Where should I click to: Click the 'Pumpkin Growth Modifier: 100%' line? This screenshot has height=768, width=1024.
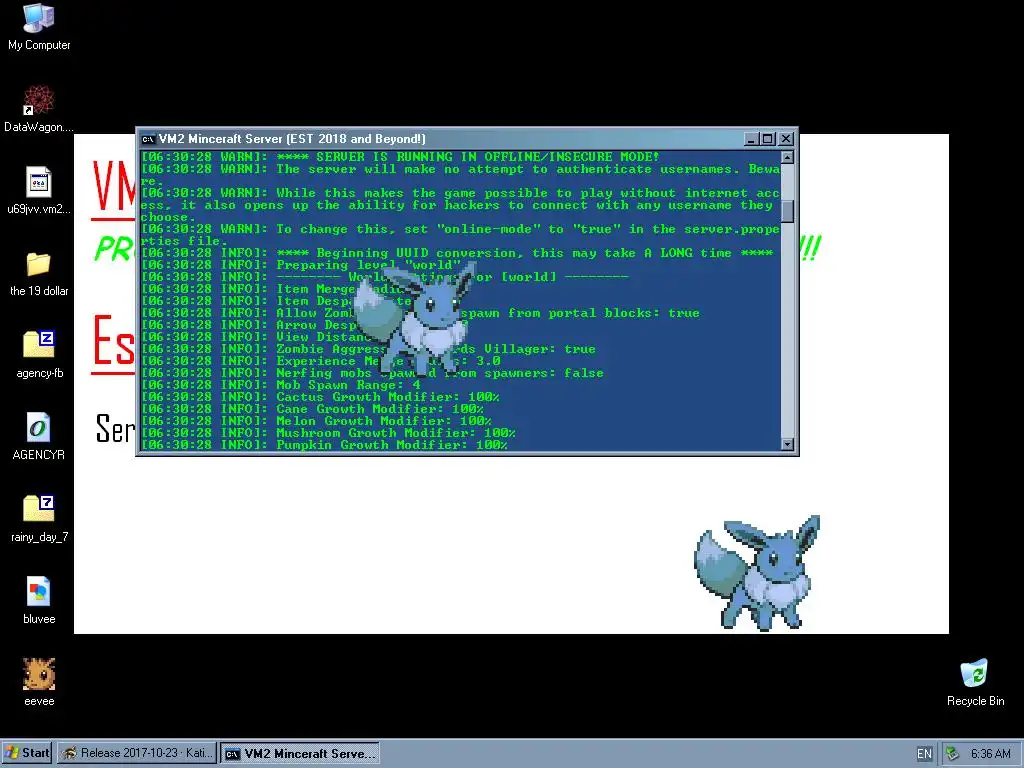[325, 445]
